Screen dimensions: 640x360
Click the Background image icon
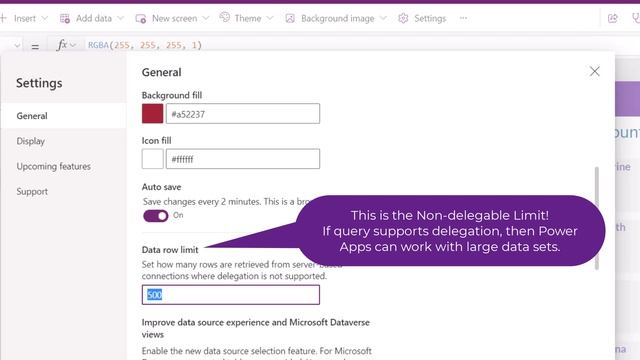(290, 18)
